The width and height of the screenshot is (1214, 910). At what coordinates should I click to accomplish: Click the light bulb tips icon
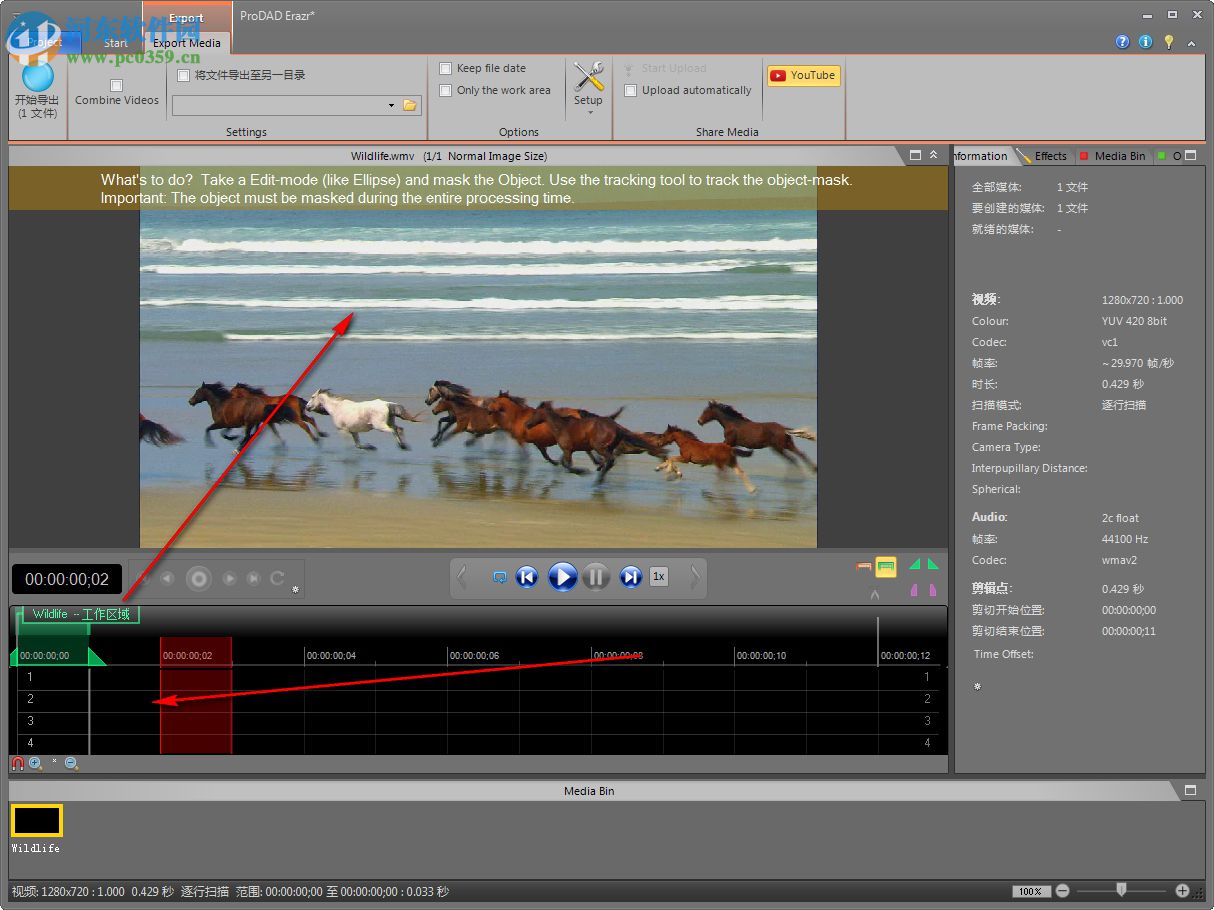click(x=1168, y=42)
